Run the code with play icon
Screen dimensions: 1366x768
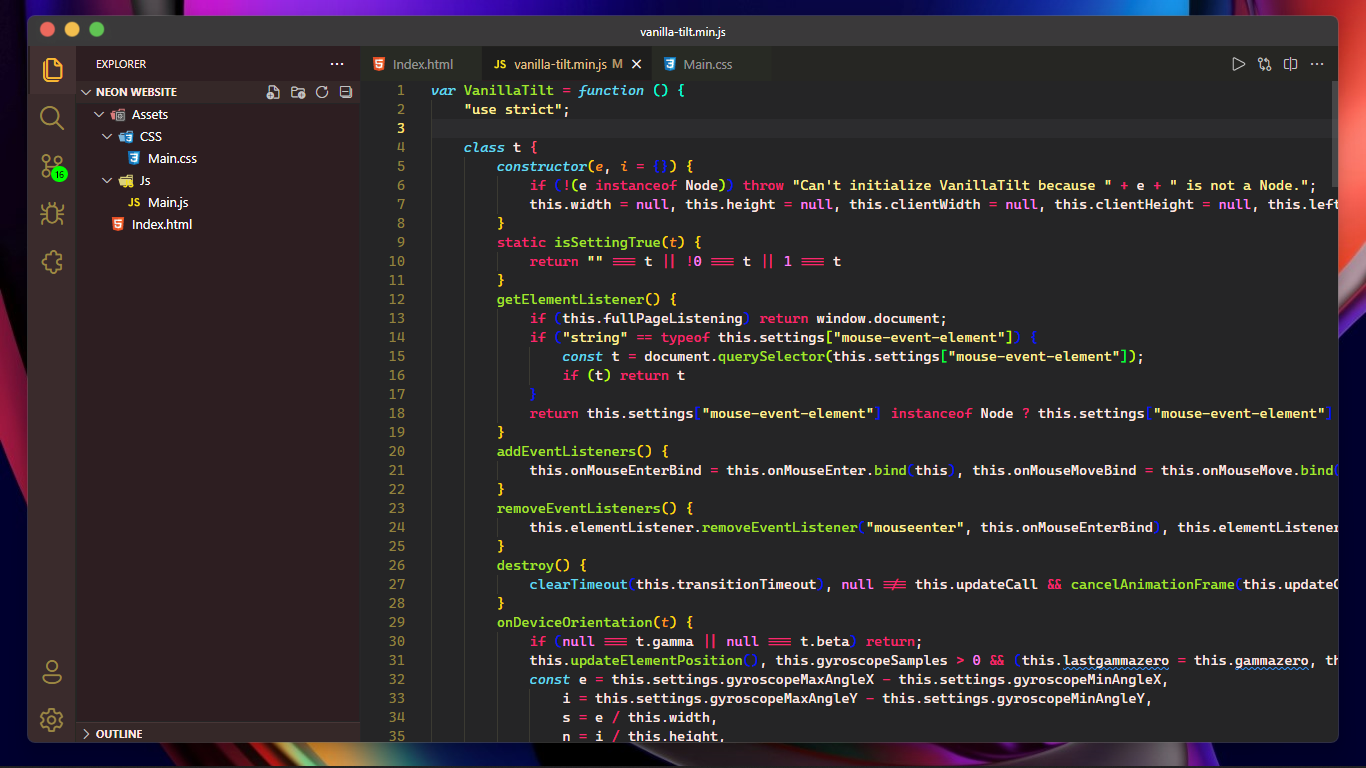click(1238, 64)
